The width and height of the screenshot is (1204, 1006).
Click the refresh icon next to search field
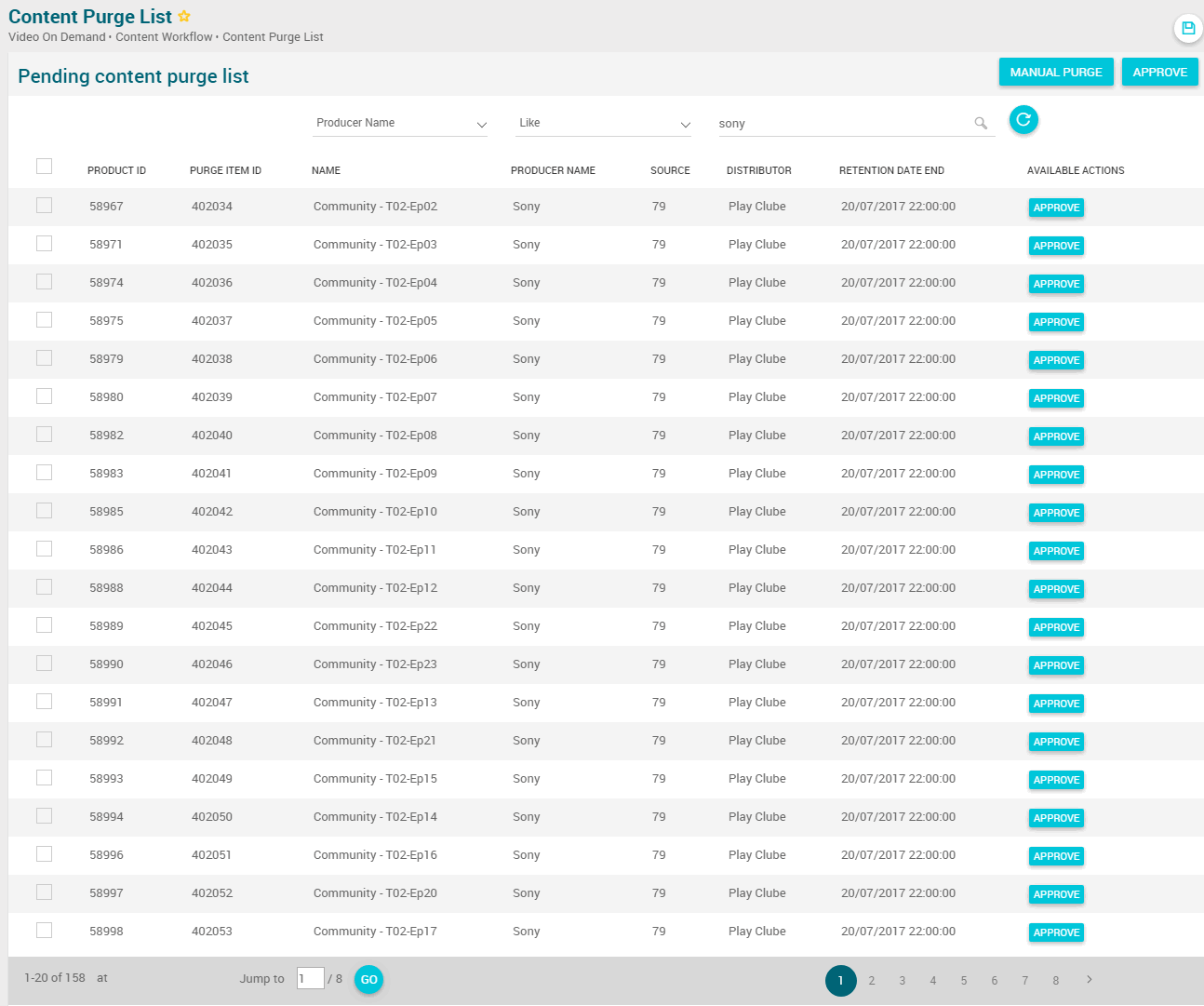click(1023, 119)
